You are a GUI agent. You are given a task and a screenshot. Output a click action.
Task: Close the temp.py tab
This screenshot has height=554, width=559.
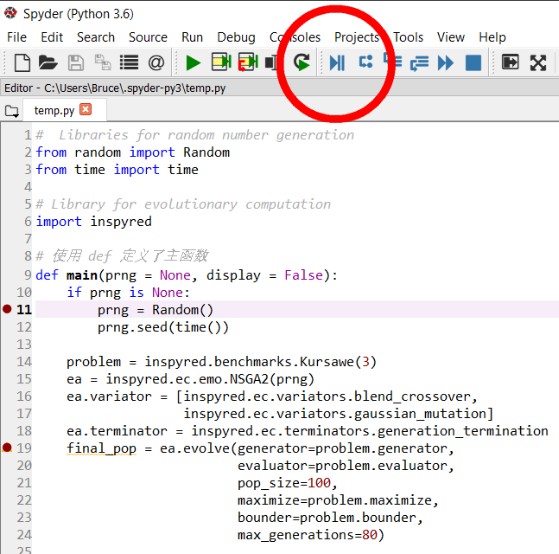coord(86,109)
